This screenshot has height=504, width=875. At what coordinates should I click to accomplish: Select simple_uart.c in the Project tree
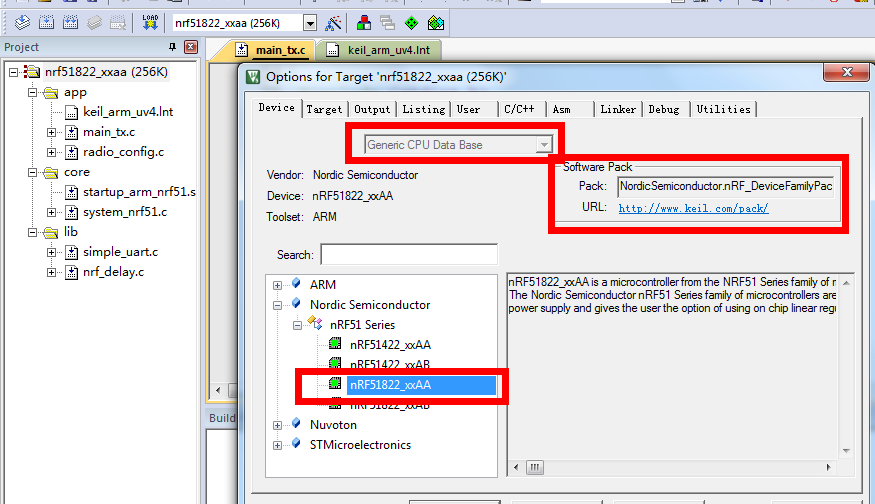point(121,252)
